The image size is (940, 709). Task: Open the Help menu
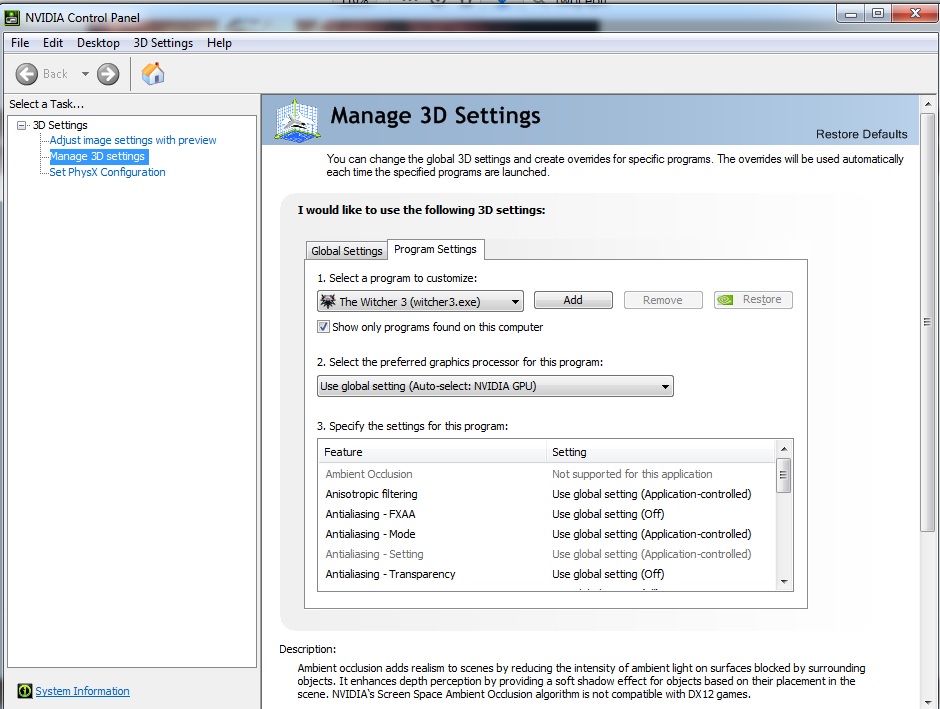pos(219,43)
